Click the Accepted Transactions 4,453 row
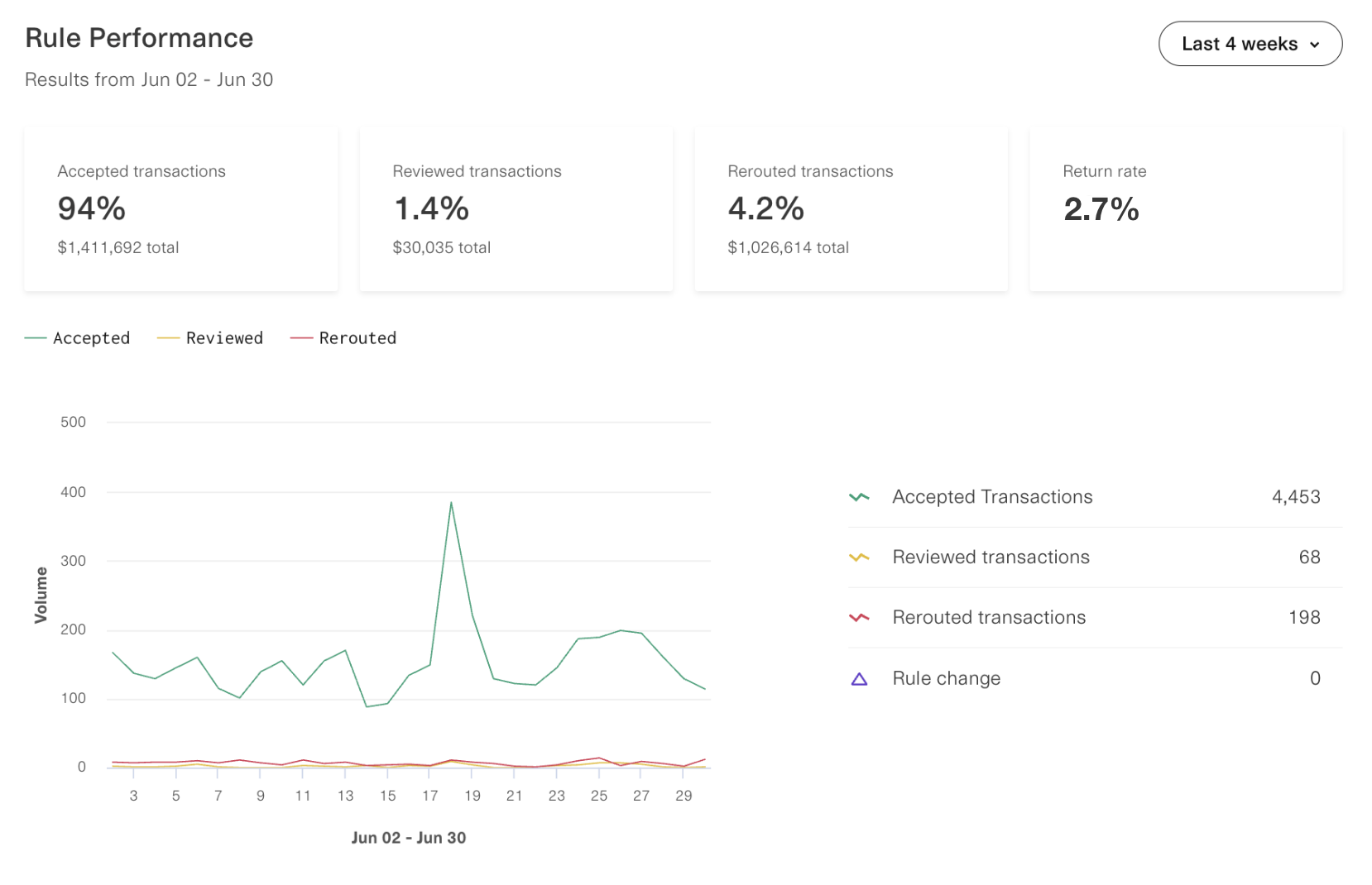 (1095, 497)
